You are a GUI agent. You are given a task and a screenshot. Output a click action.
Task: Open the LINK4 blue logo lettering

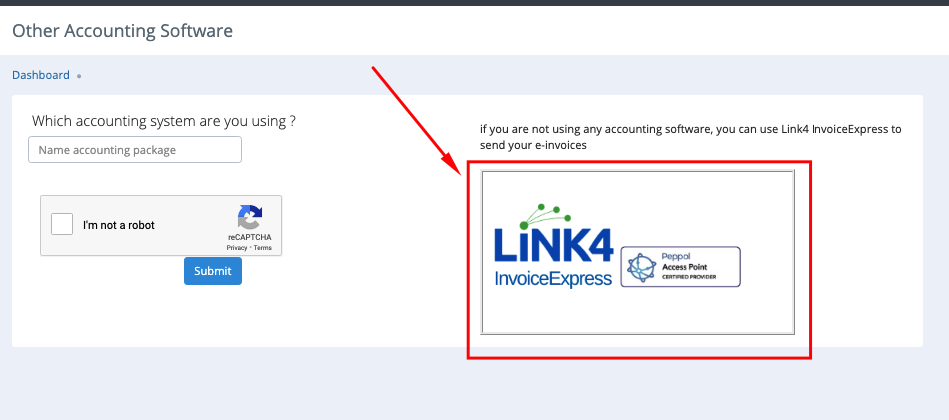(554, 244)
